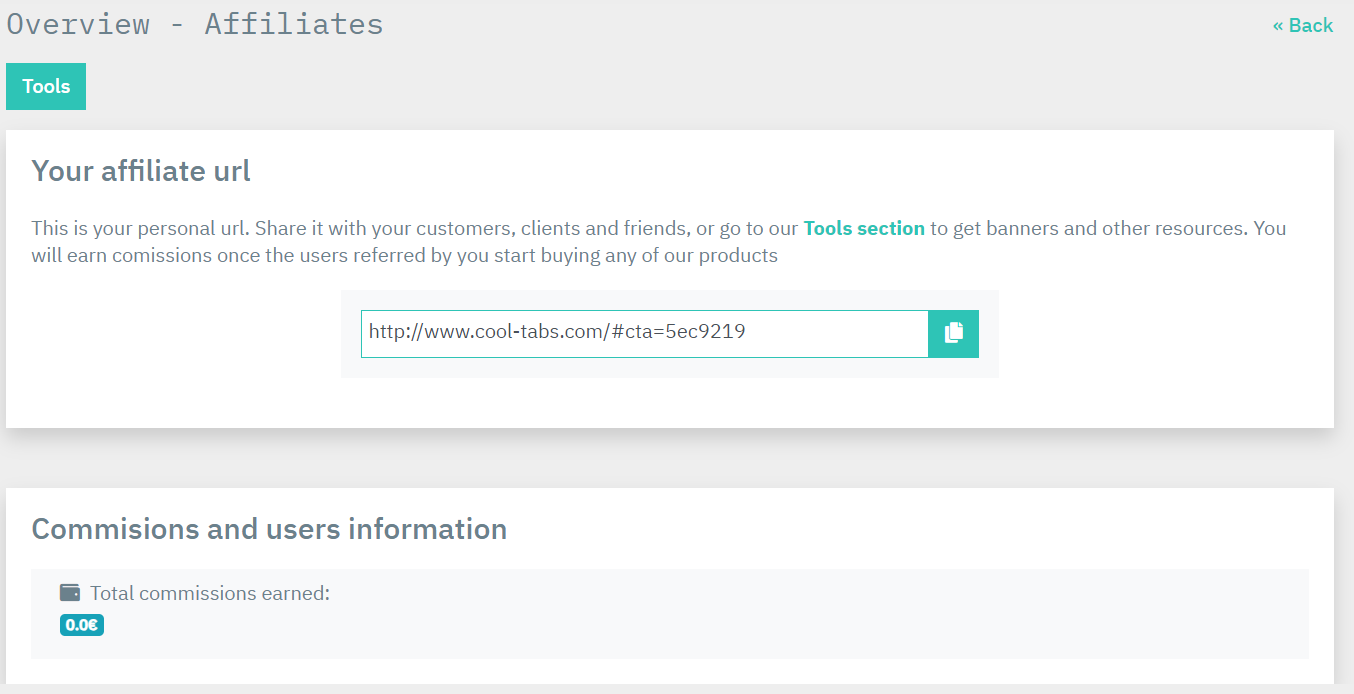1354x694 pixels.
Task: Open the Tools tab button
Action: (46, 86)
